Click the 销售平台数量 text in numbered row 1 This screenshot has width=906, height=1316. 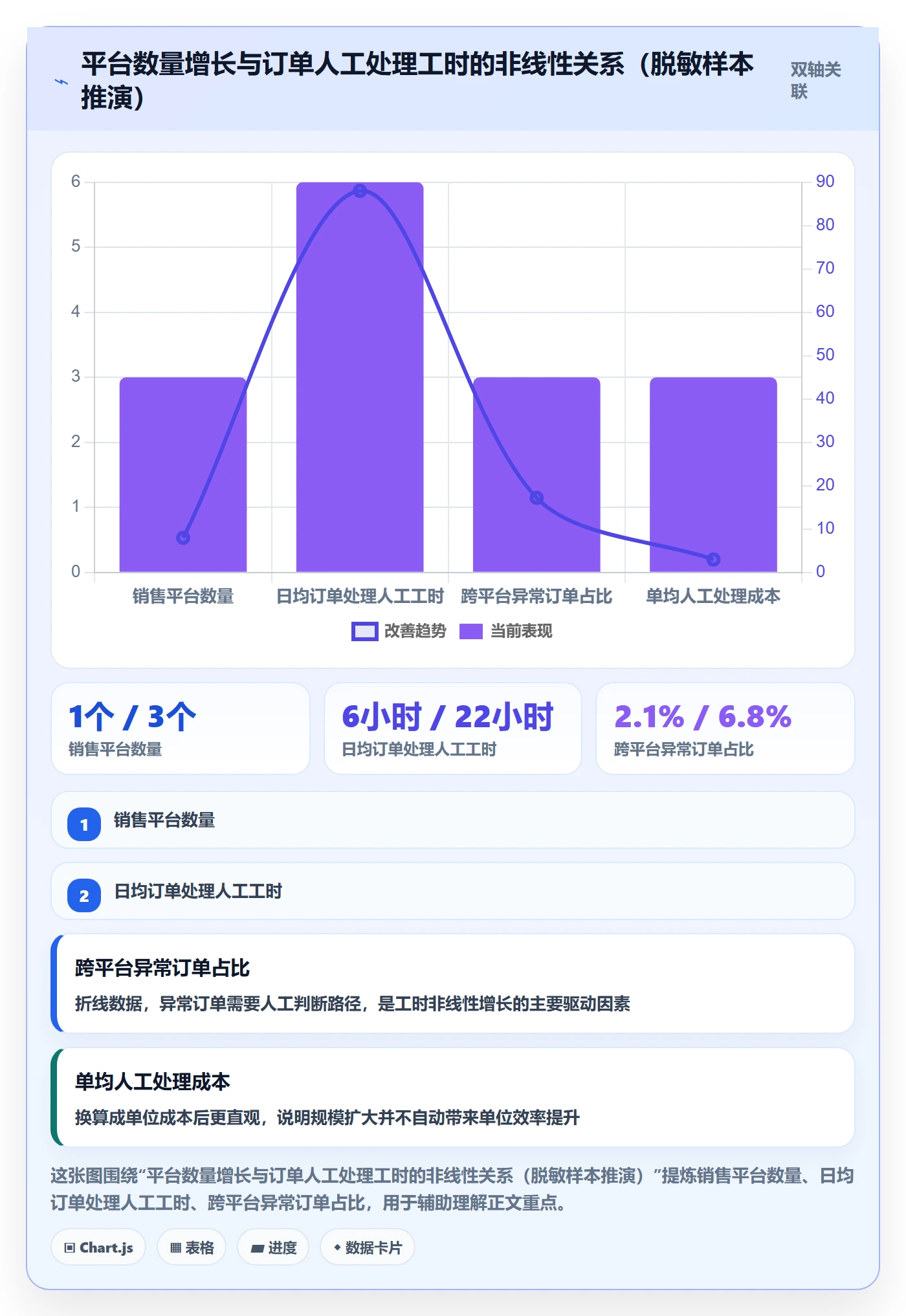coord(164,820)
